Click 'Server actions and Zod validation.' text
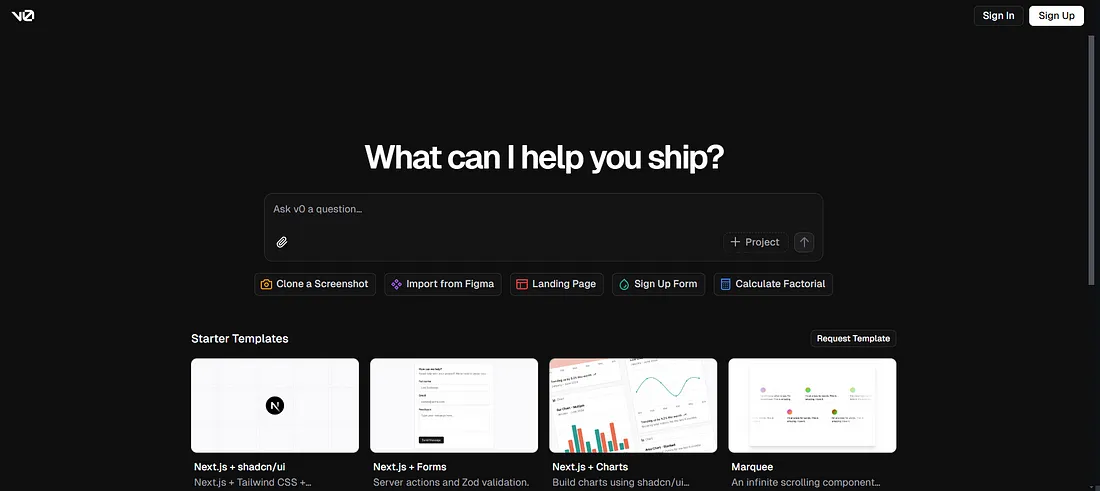Image resolution: width=1100 pixels, height=491 pixels. pyautogui.click(x=451, y=483)
